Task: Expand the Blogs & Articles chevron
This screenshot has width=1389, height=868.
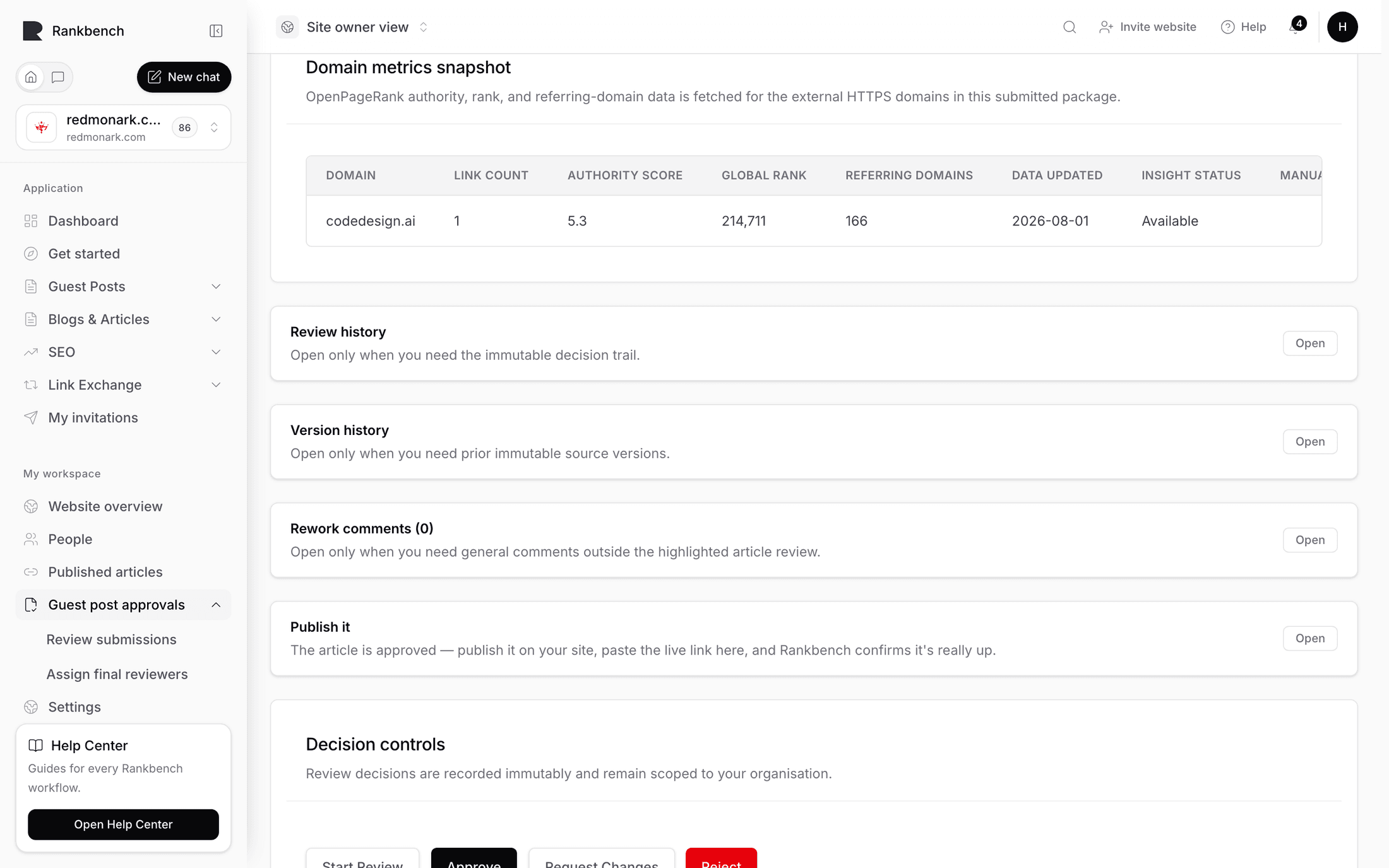Action: pos(216,319)
